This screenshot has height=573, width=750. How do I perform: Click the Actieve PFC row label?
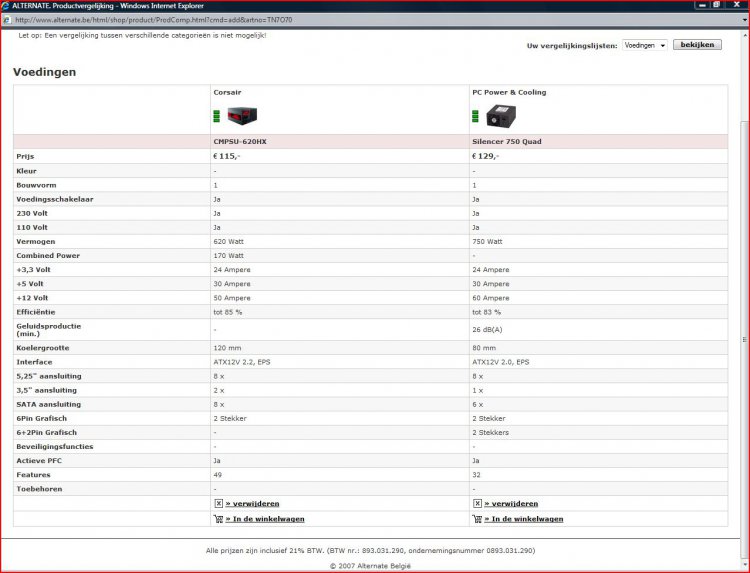tap(39, 461)
